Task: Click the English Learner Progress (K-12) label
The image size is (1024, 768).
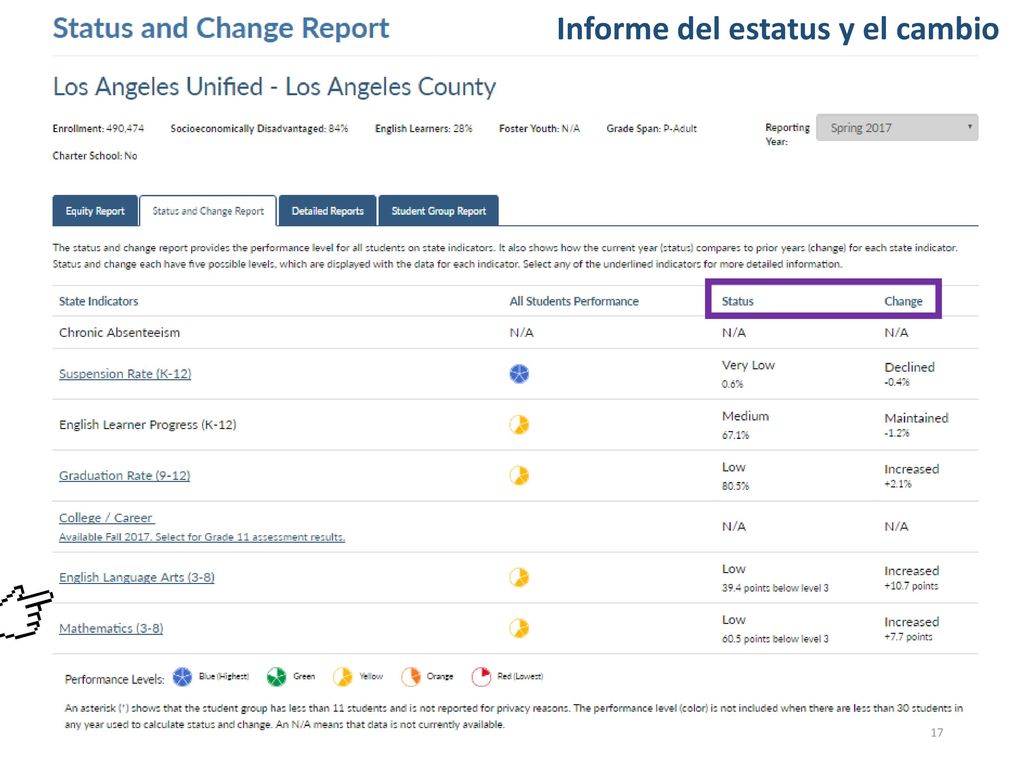Action: pyautogui.click(x=148, y=425)
